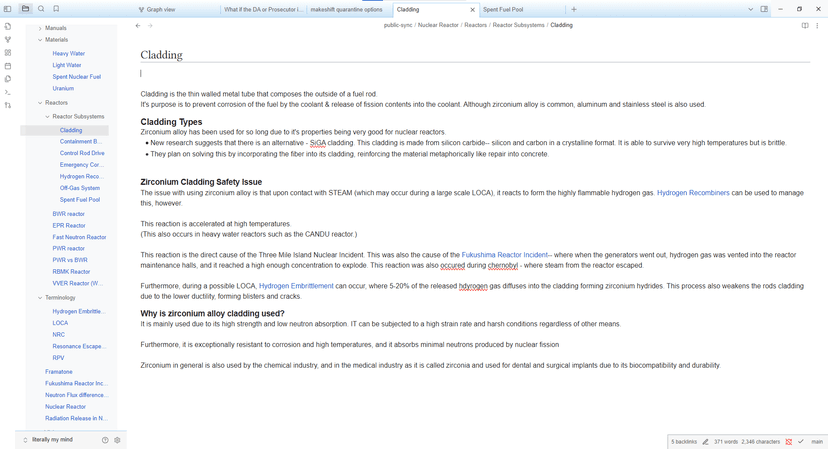Open the bookmarks panel
Screen dimensions: 828x449
pyautogui.click(x=56, y=9)
